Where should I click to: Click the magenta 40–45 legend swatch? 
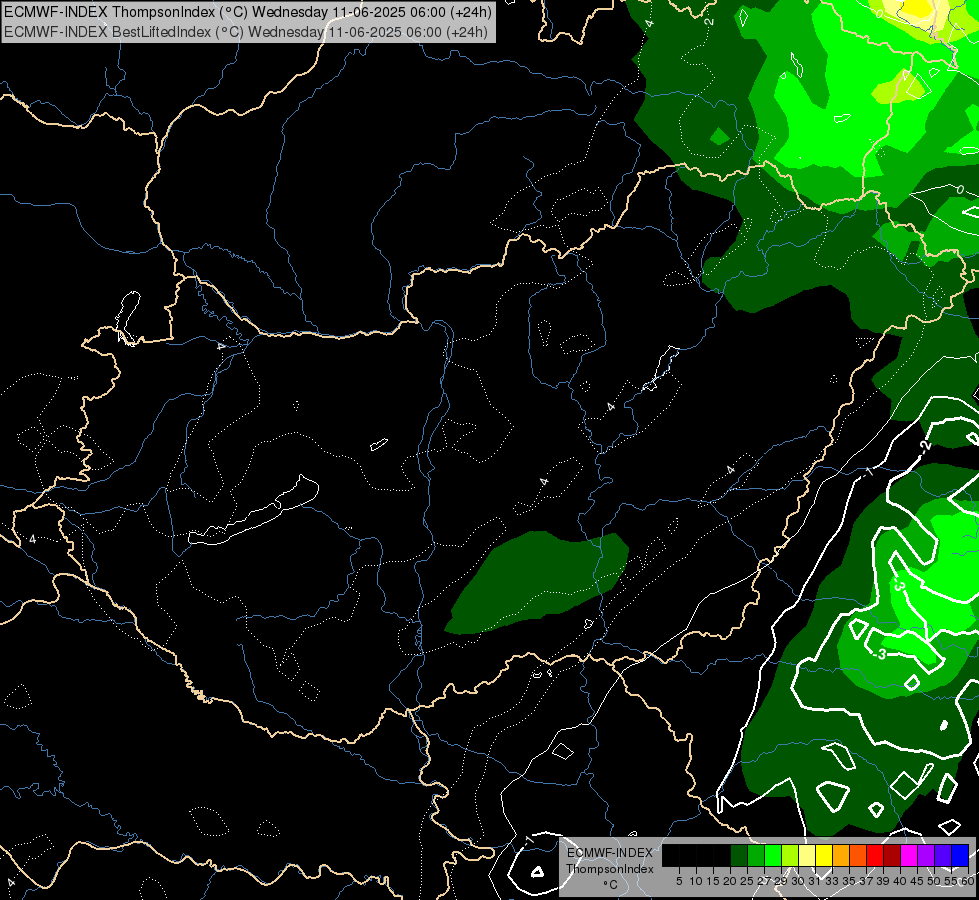click(x=909, y=855)
